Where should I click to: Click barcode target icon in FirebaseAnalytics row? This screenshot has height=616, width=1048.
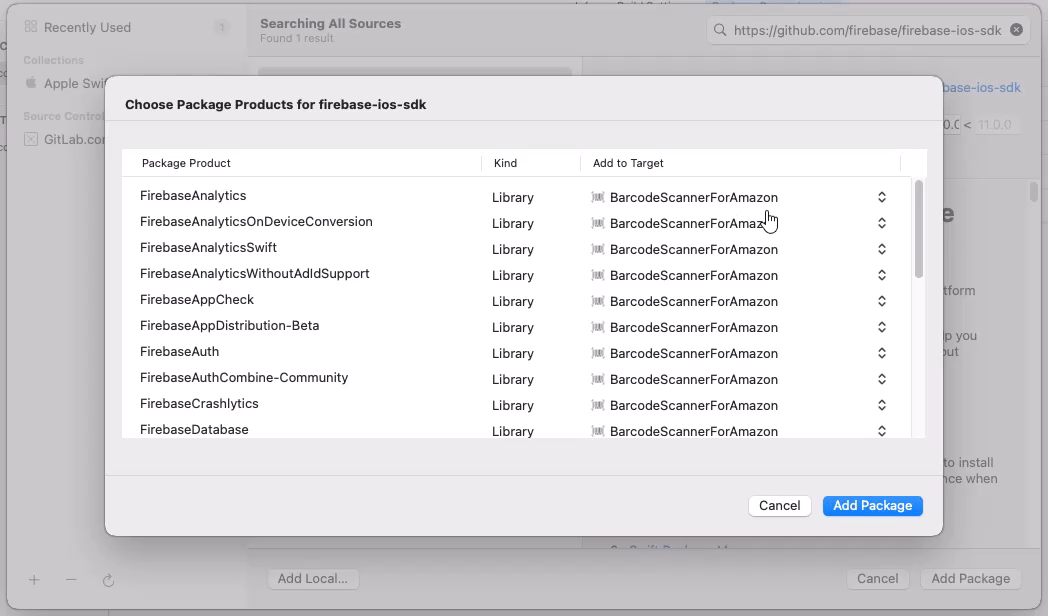[x=598, y=197]
